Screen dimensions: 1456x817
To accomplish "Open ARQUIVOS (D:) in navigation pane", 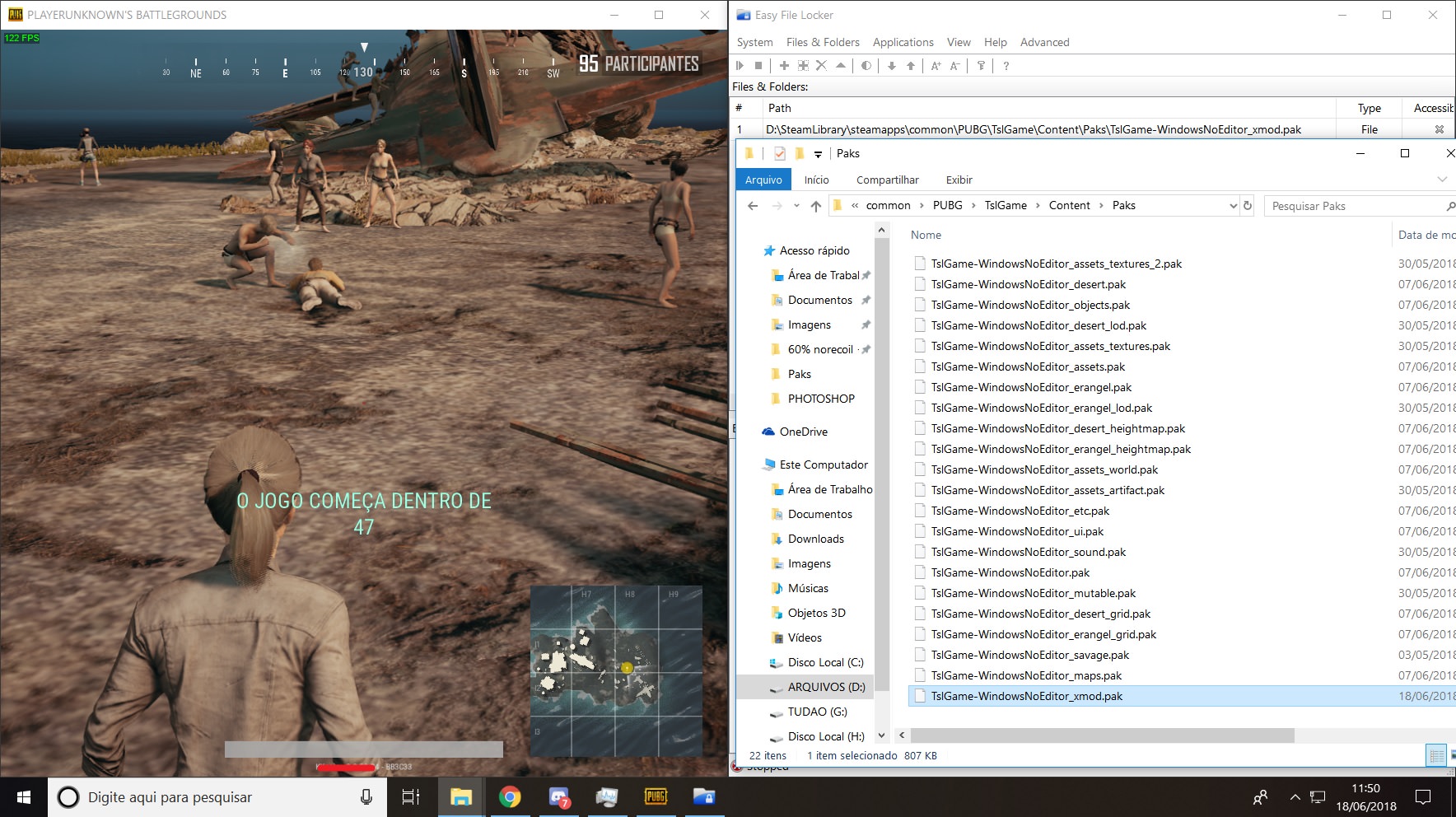I will [826, 687].
